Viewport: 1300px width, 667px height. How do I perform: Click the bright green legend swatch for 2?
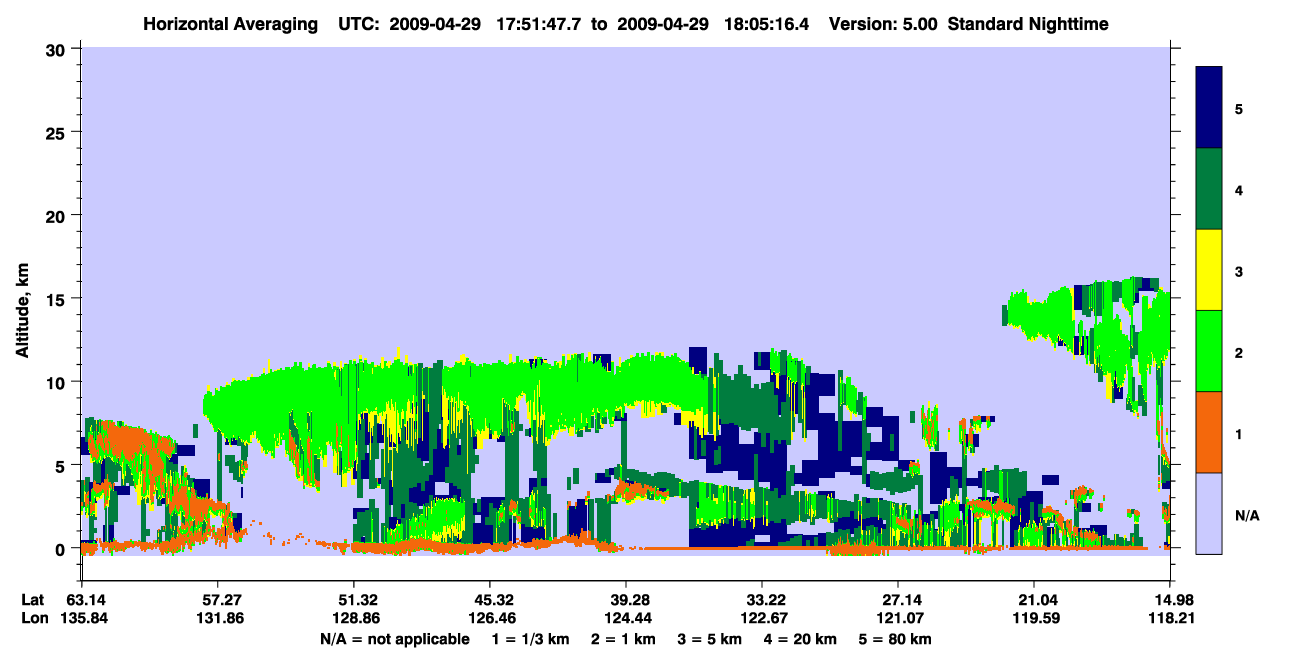tap(1209, 351)
